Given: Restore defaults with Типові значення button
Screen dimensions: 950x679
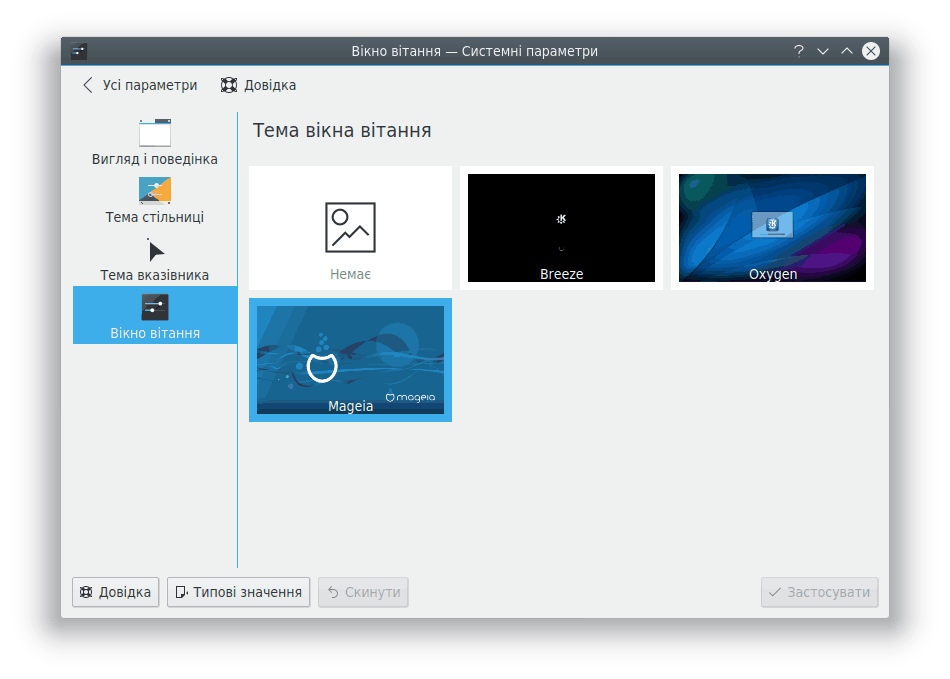Looking at the screenshot, I should tap(238, 592).
